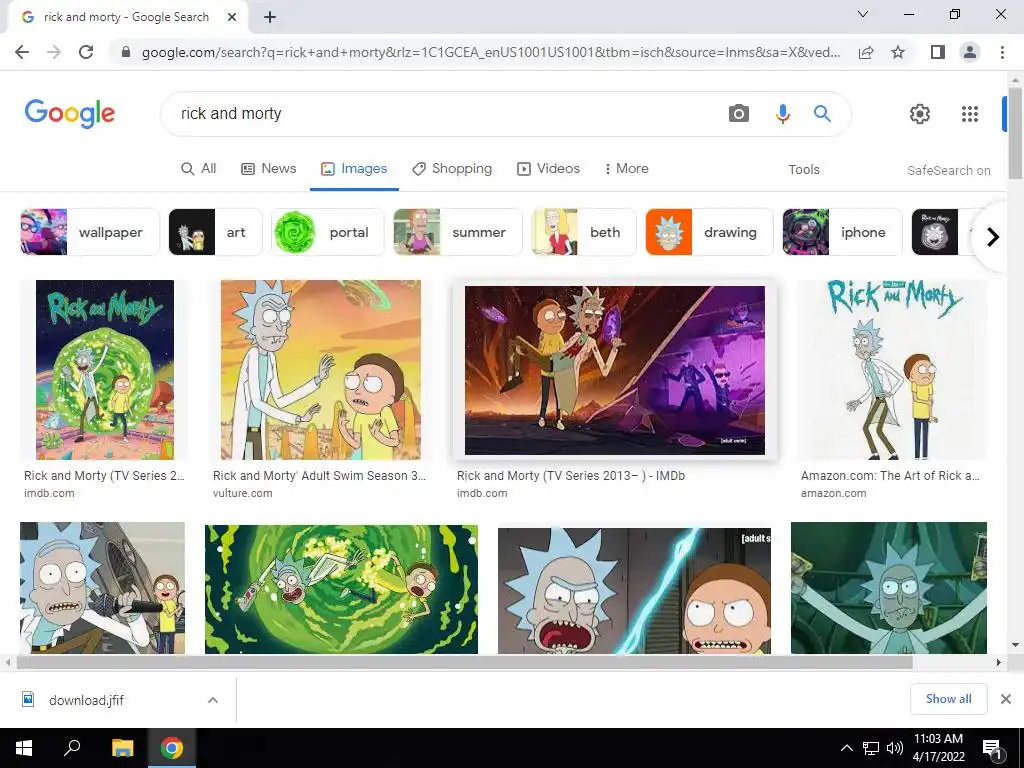
Task: Open volume control in system tray
Action: pyautogui.click(x=895, y=748)
